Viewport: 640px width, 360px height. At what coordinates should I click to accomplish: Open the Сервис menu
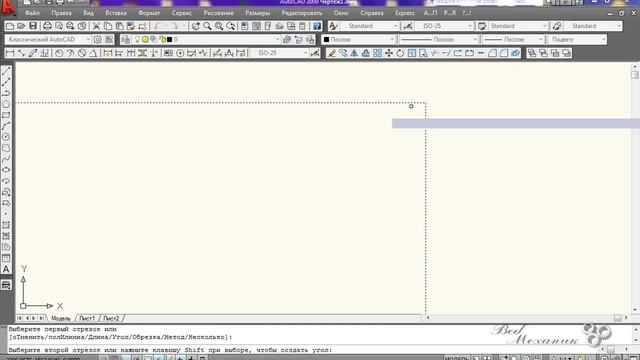[x=182, y=13]
